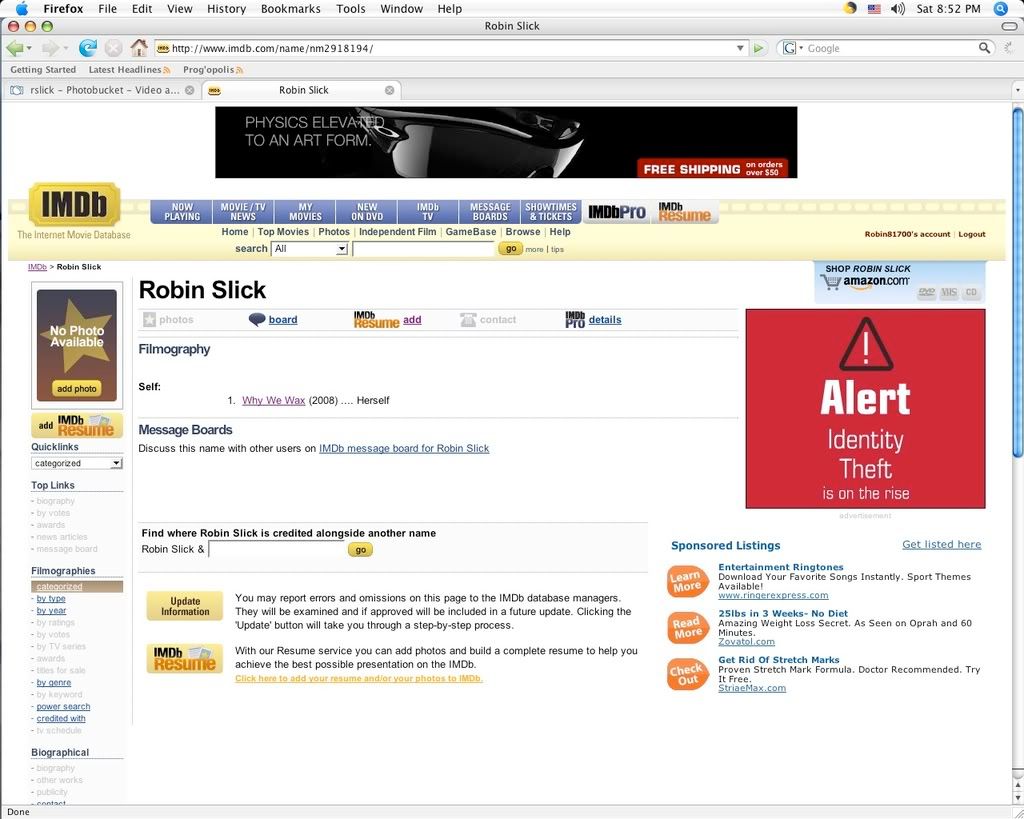Click Robin81700's account link
The height and width of the screenshot is (819, 1024).
(x=907, y=234)
